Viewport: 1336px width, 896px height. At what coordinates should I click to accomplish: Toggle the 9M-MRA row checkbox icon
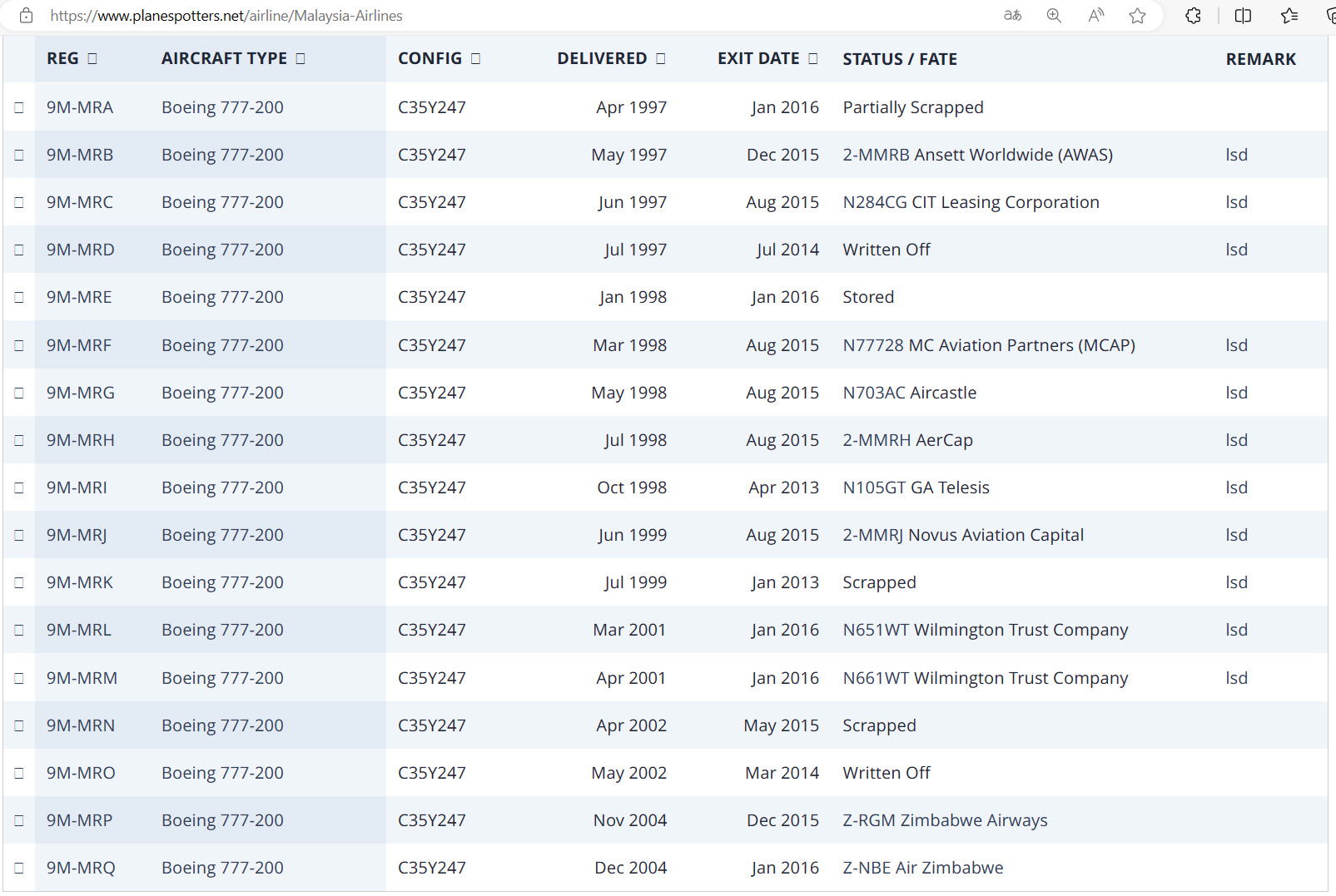click(19, 107)
